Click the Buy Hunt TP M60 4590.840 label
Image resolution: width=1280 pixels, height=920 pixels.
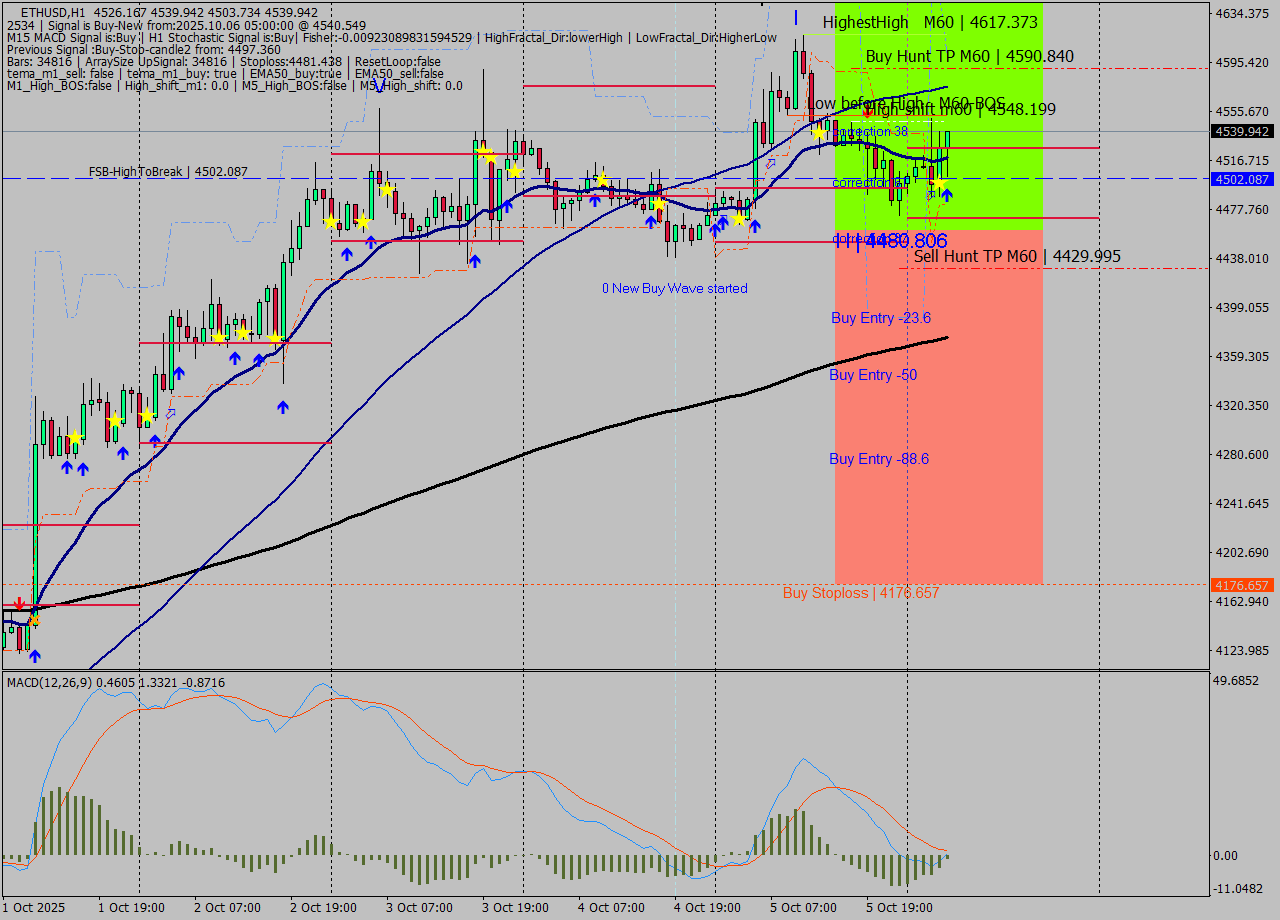tap(968, 57)
